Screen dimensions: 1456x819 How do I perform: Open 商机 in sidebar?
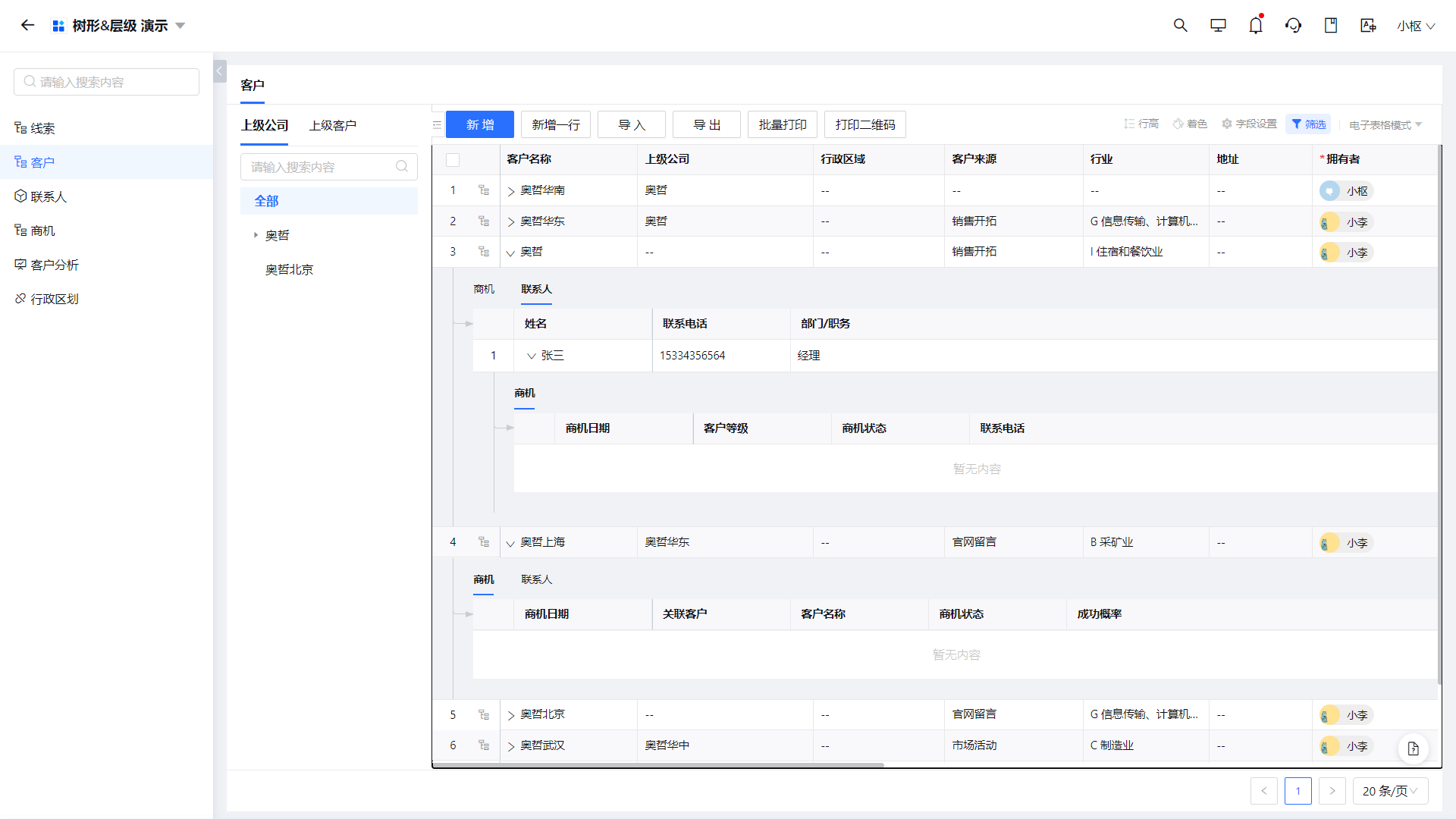tap(106, 231)
